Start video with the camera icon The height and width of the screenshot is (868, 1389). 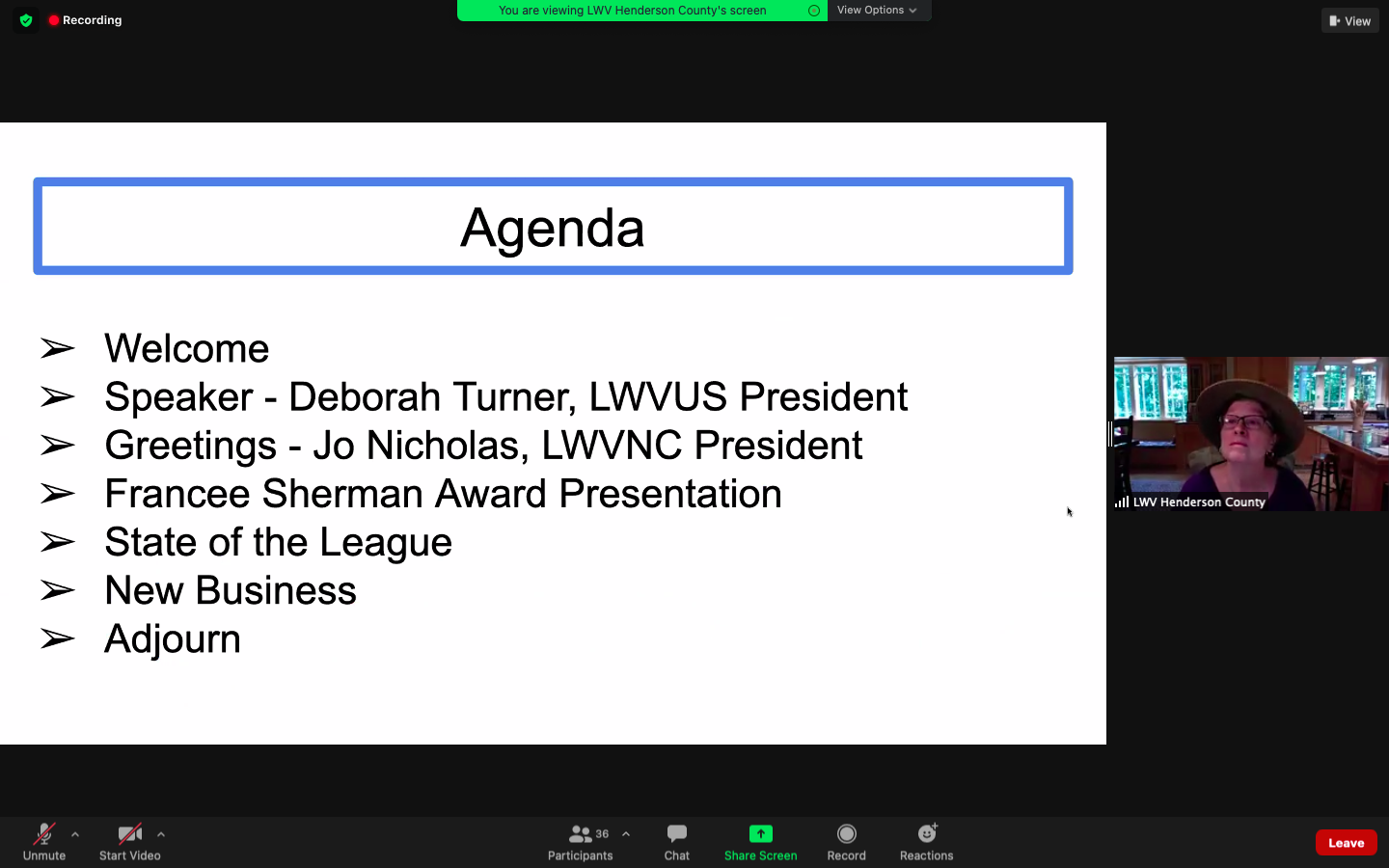129,842
